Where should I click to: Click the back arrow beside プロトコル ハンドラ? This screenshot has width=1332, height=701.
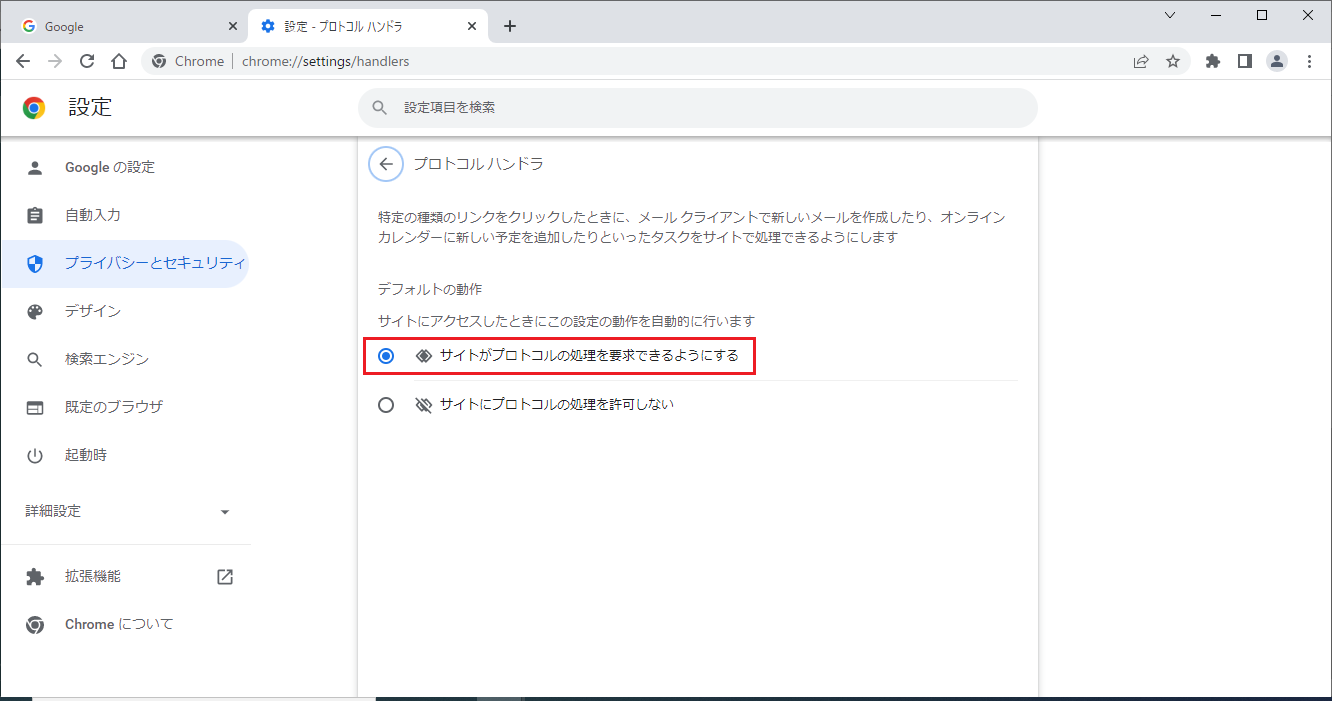[386, 164]
